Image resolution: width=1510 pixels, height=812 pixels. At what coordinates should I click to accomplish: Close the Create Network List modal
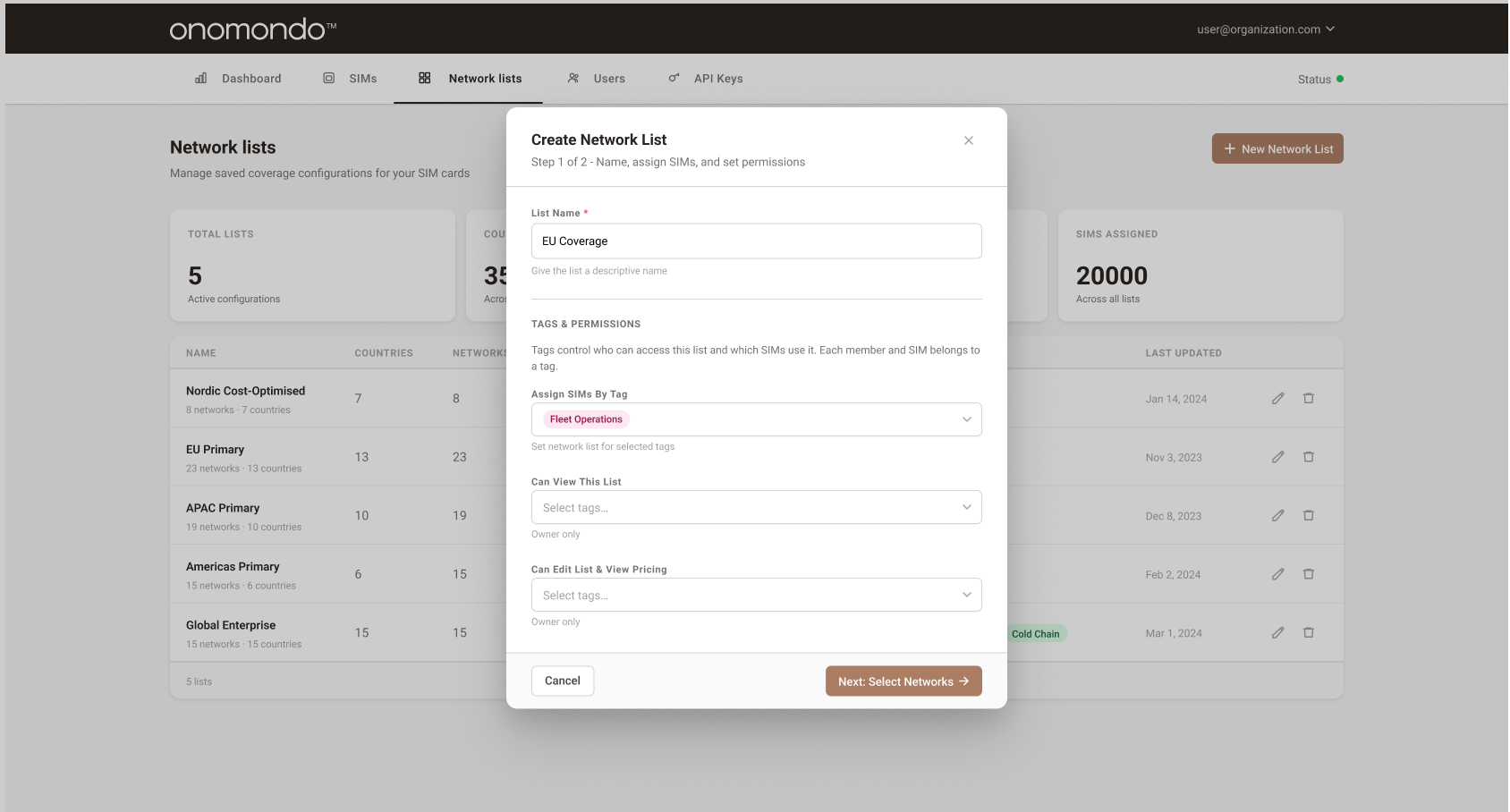point(969,140)
